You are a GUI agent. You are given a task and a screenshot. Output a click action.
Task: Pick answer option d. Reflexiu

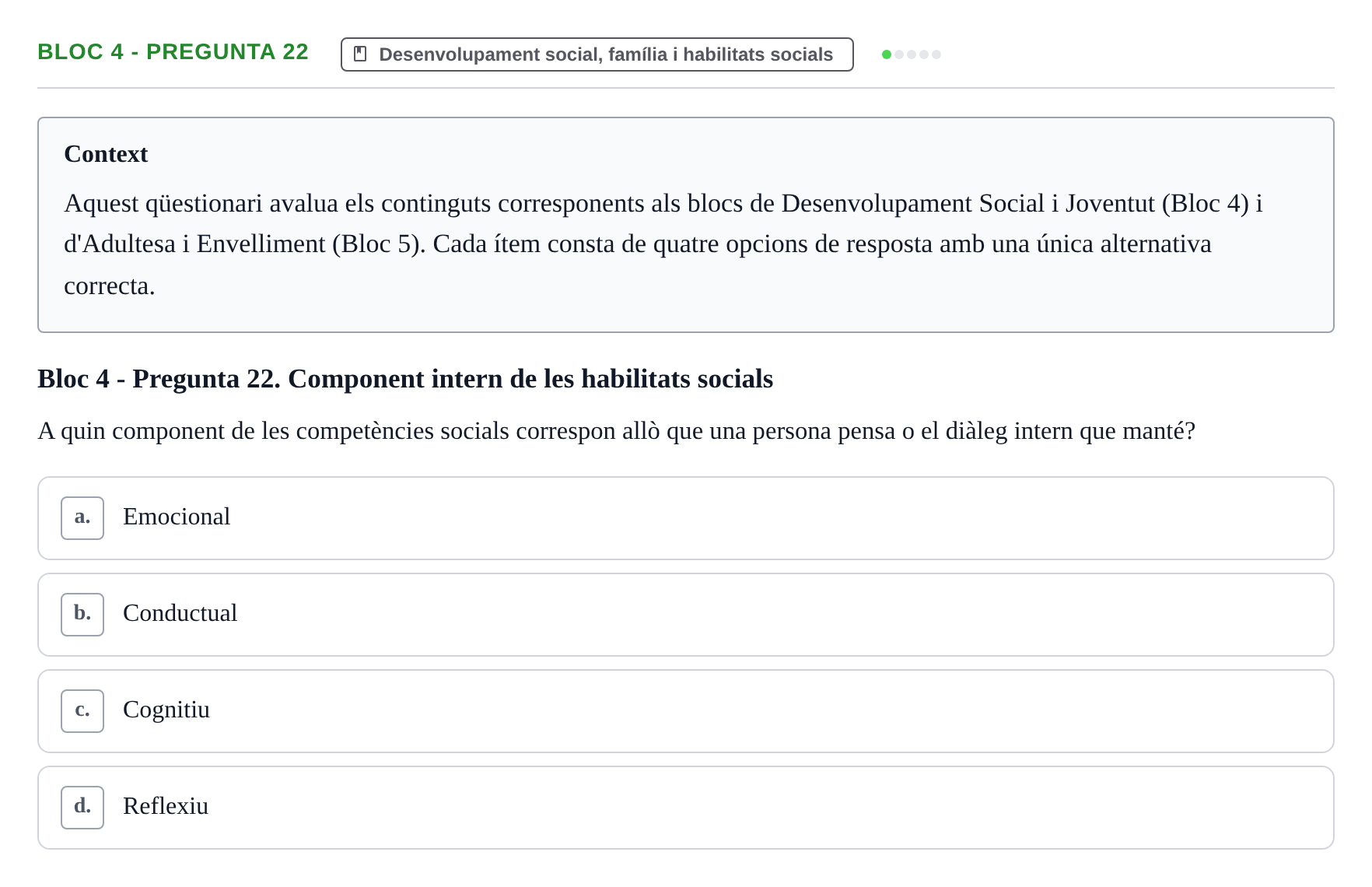click(685, 808)
